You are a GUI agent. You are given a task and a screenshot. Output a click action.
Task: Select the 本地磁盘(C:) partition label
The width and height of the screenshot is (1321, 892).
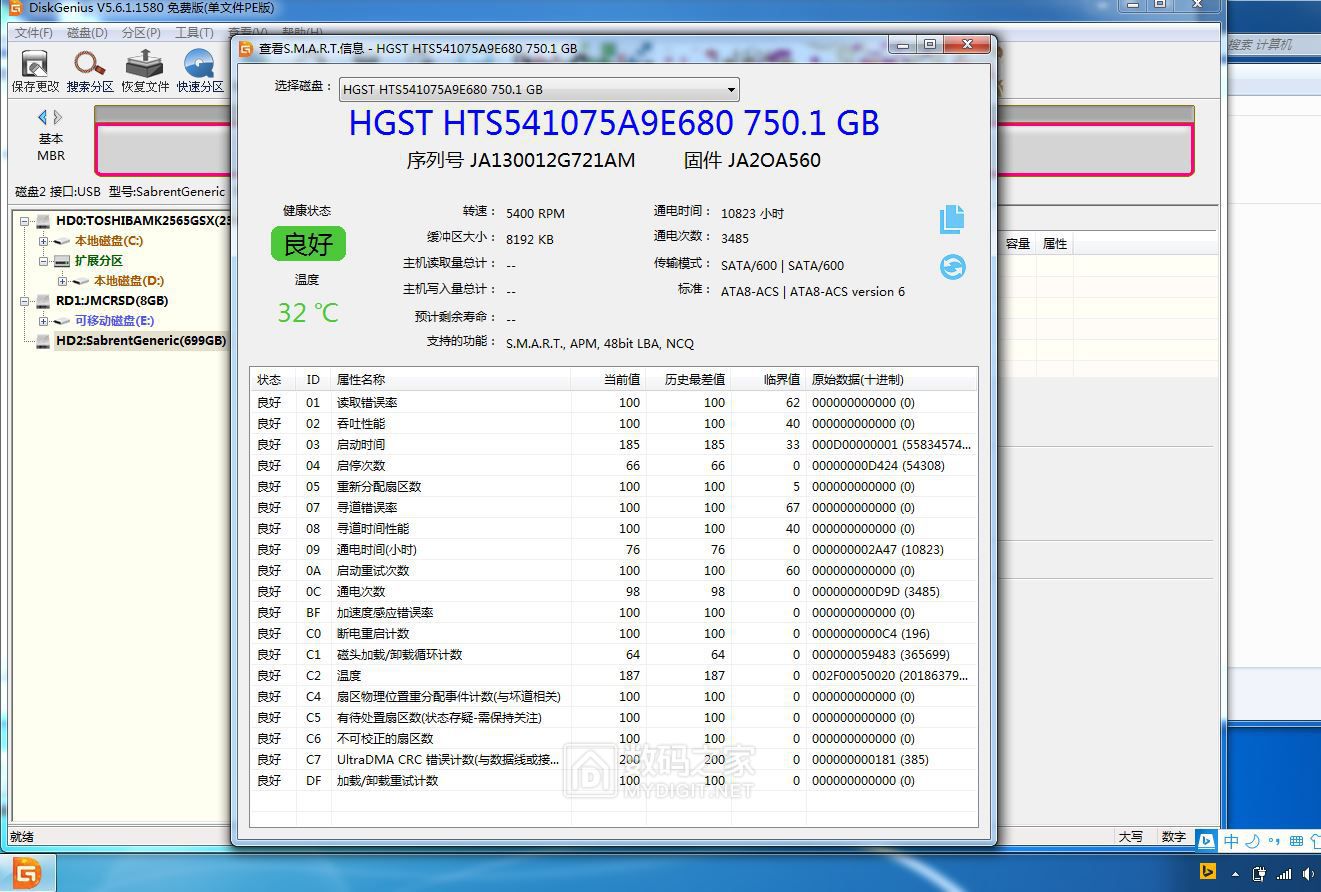point(109,241)
